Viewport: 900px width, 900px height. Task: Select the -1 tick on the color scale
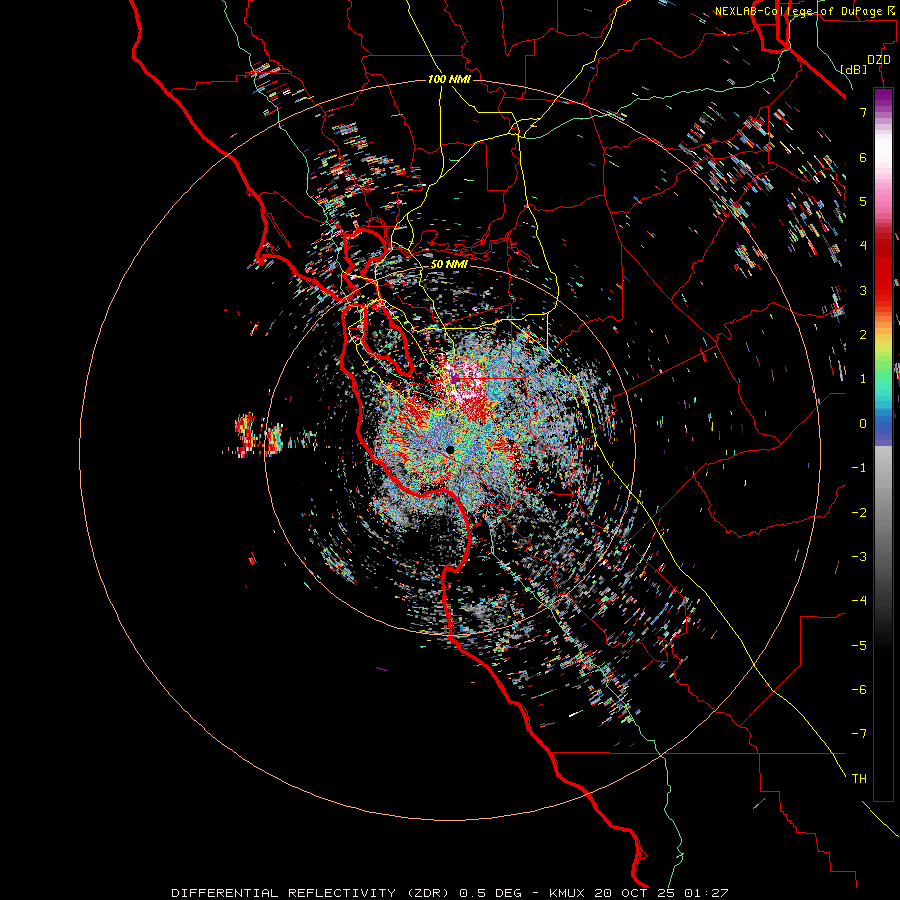click(x=859, y=468)
